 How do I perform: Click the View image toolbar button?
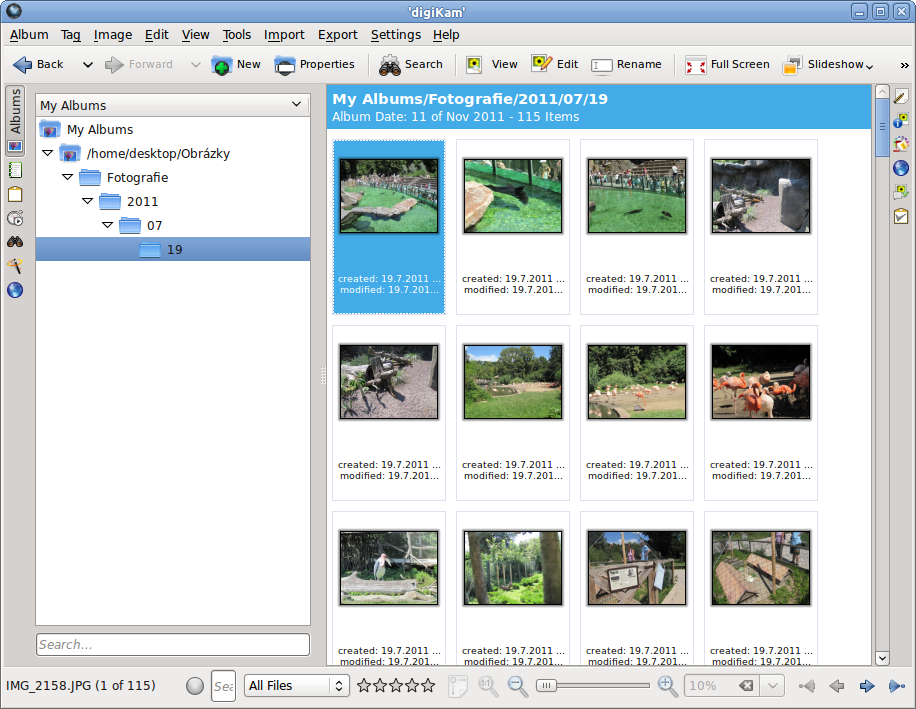pos(491,64)
